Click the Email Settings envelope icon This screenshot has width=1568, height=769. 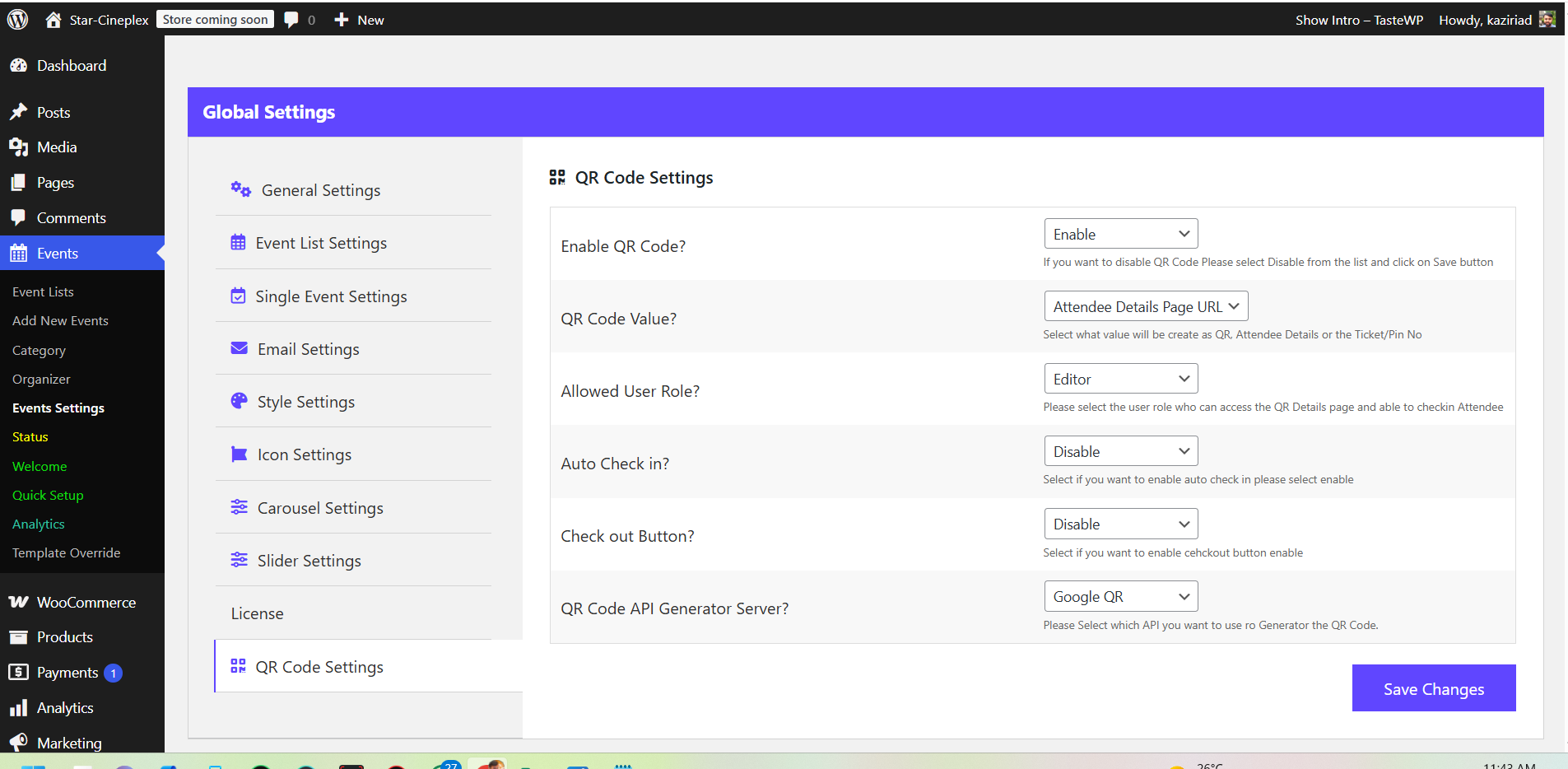(240, 348)
